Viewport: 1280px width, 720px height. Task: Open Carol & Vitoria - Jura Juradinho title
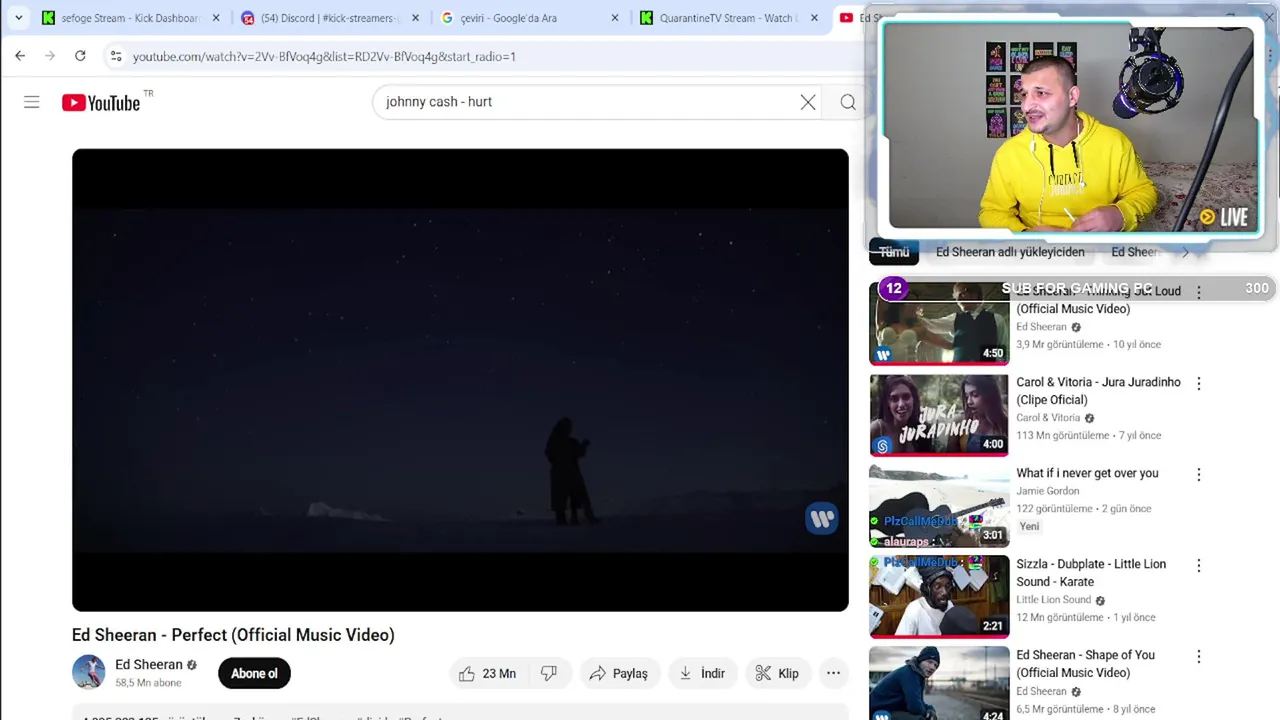pos(1098,391)
